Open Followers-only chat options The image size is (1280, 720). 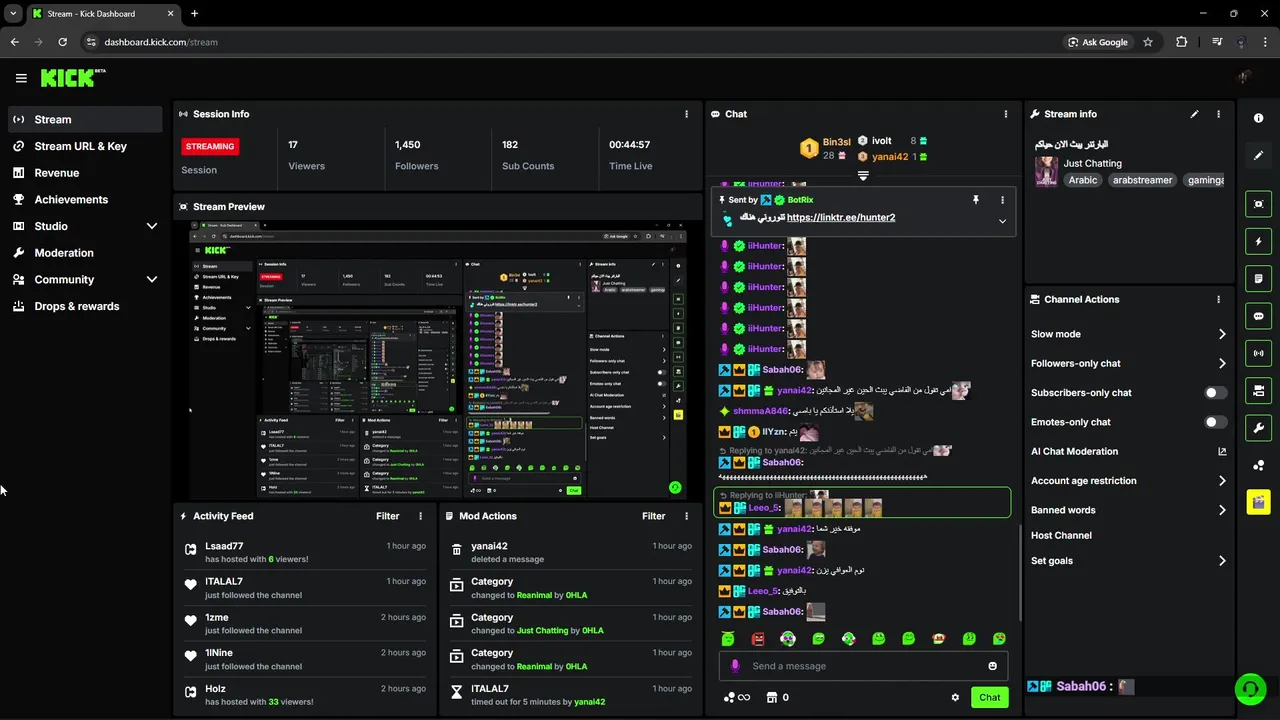coord(1128,363)
